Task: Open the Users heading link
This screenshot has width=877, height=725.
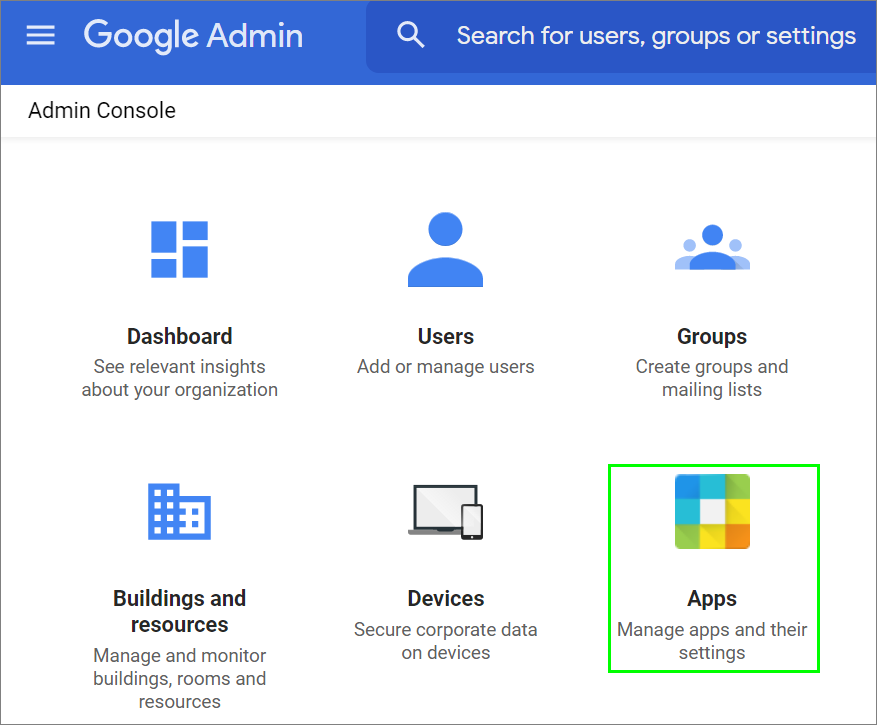Action: click(446, 336)
